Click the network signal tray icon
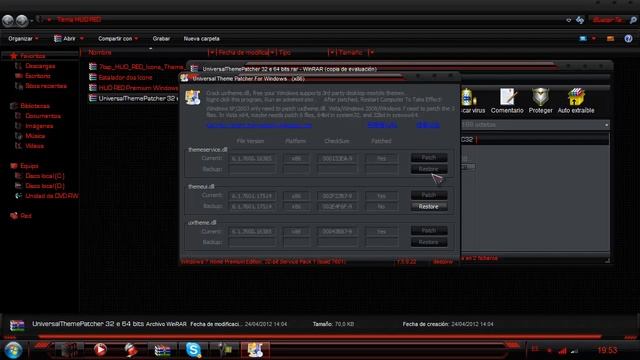The image size is (640, 360). [562, 350]
